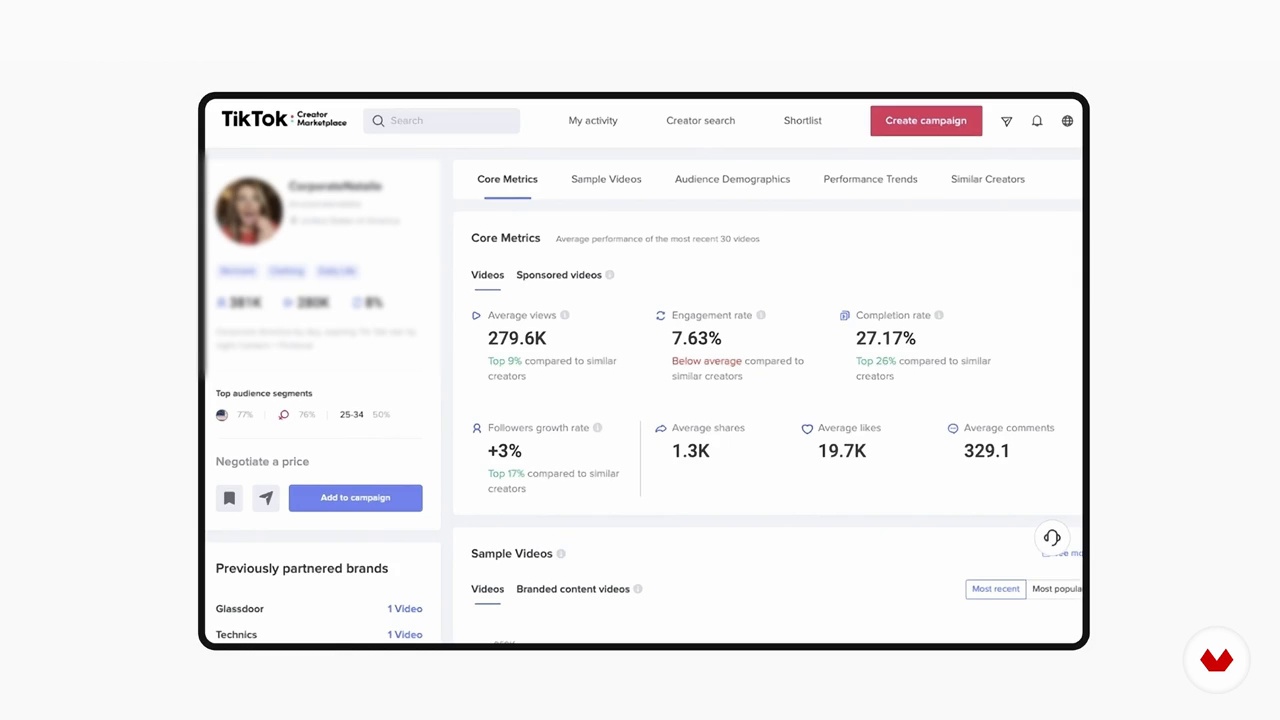Click the 19.7K average likes value
The height and width of the screenshot is (720, 1280).
842,451
